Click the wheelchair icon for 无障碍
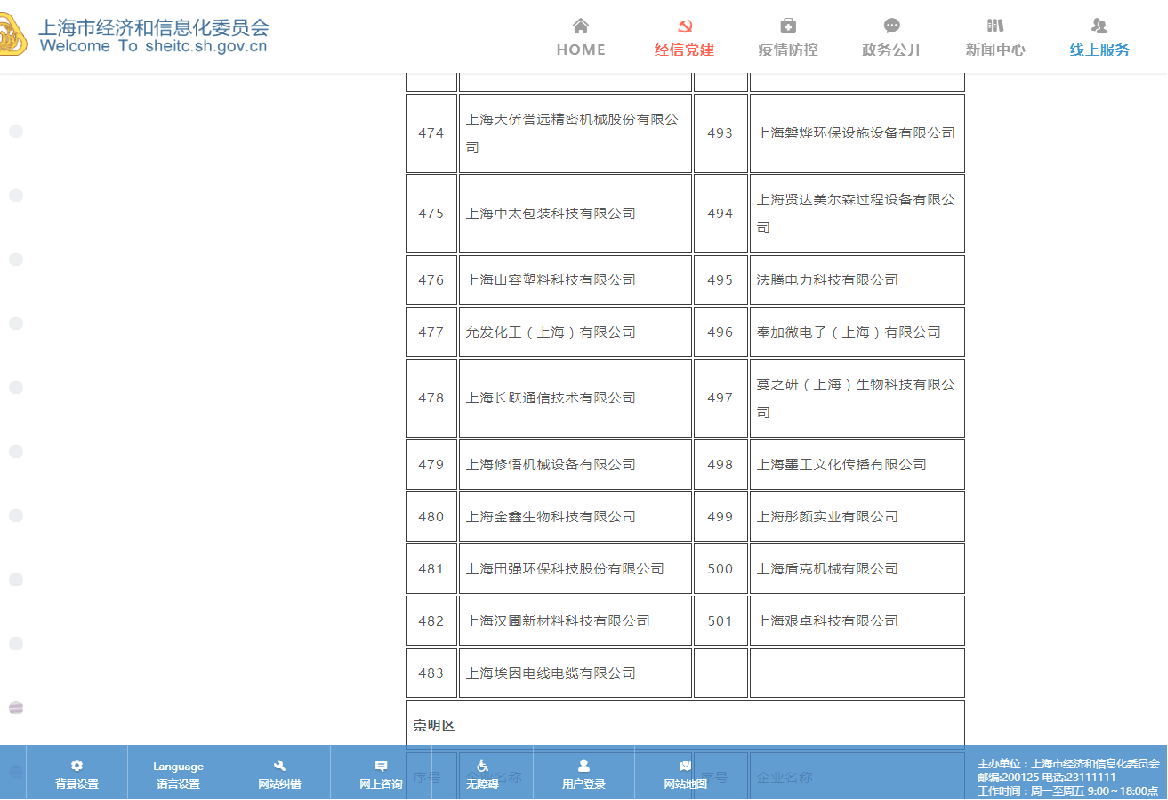Image resolution: width=1168 pixels, height=800 pixels. pyautogui.click(x=482, y=766)
